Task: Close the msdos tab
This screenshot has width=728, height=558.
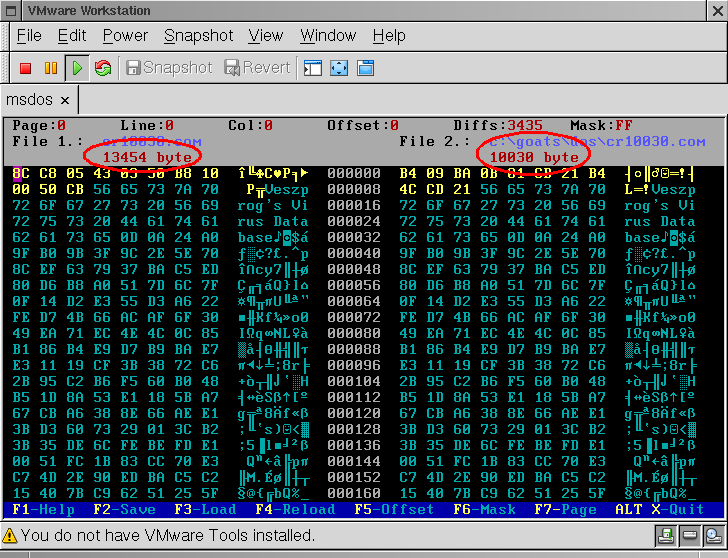Action: coord(65,100)
